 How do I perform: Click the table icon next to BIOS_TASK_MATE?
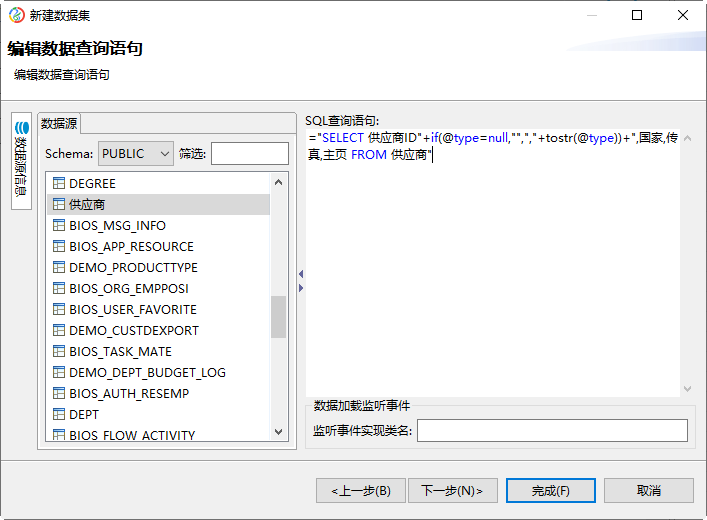coord(59,352)
